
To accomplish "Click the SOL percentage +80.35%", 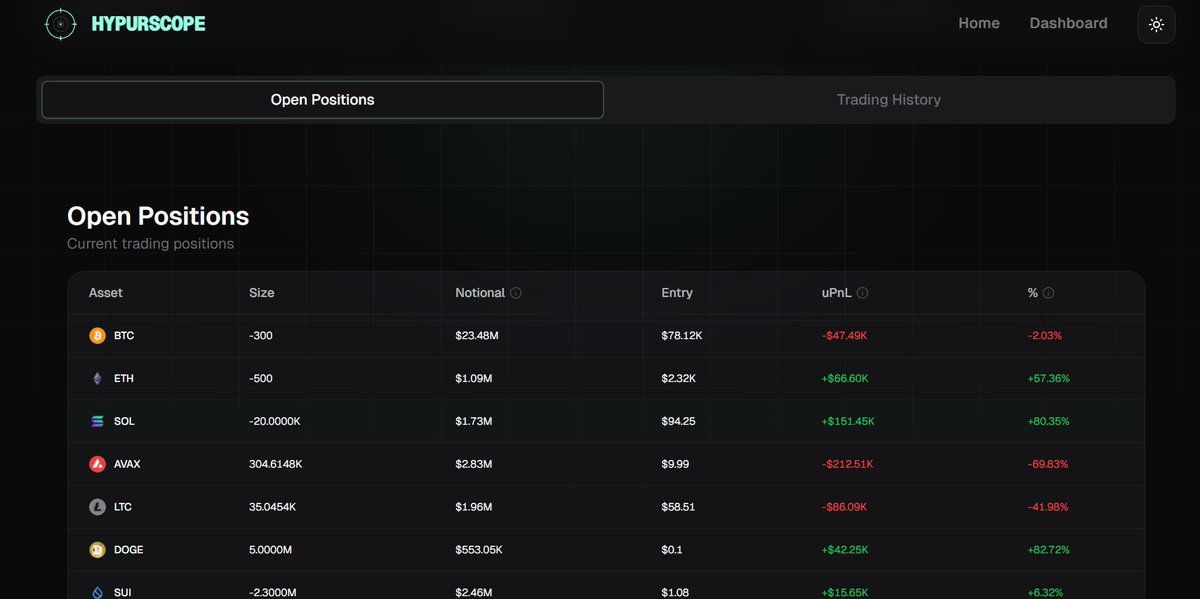I will tap(1048, 422).
